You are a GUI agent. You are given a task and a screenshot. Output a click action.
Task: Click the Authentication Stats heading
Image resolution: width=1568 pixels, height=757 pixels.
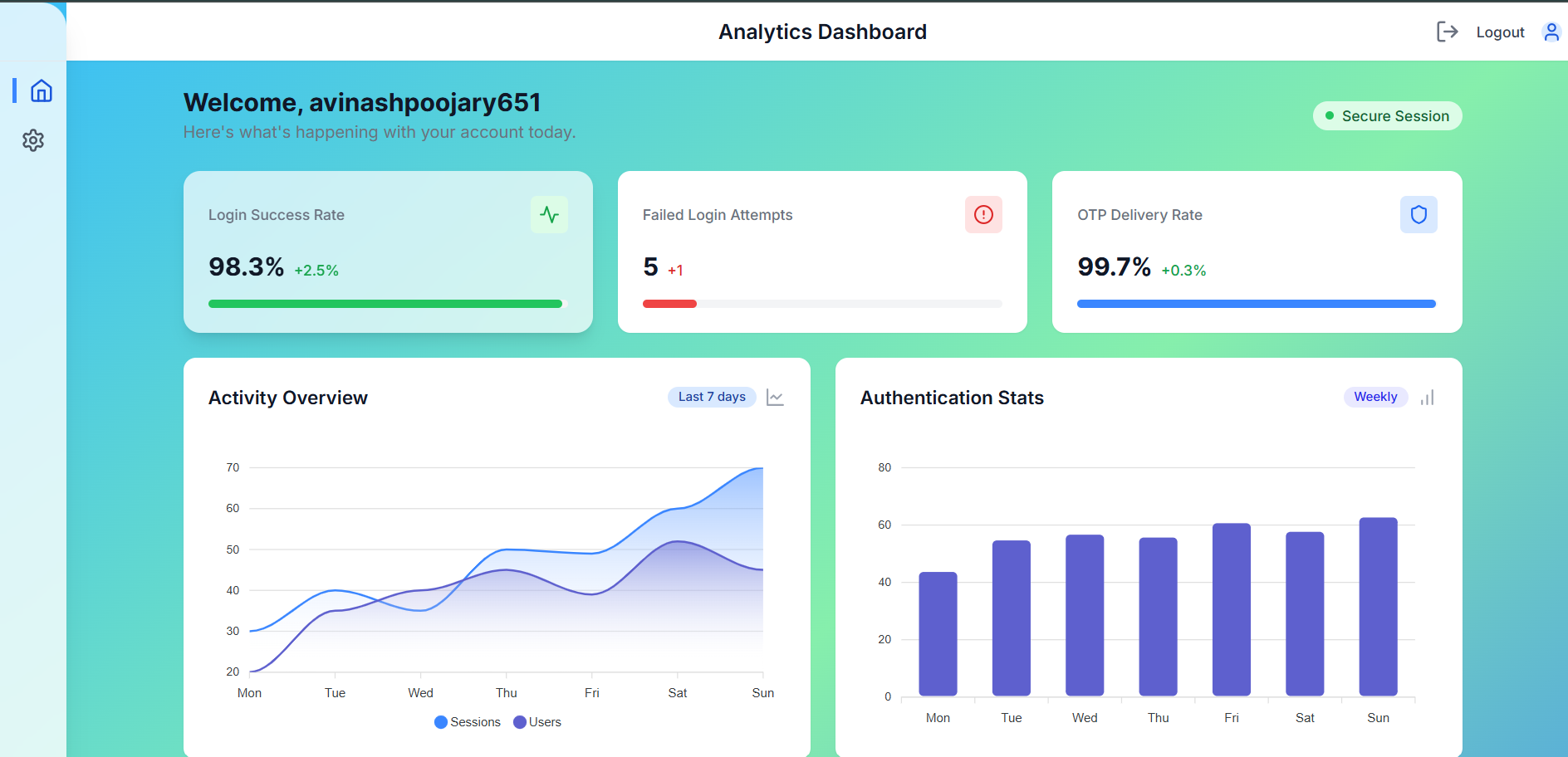pyautogui.click(x=952, y=398)
